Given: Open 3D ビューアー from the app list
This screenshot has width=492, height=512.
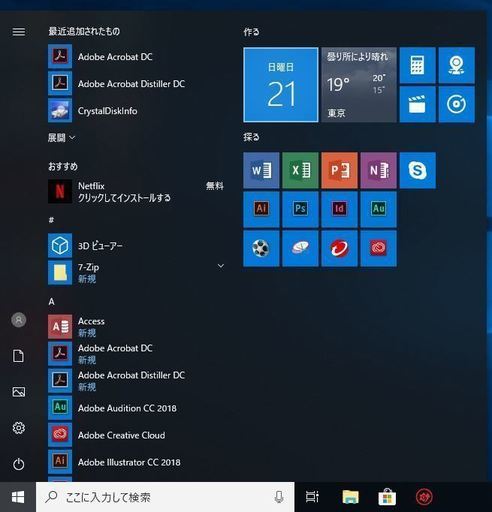Looking at the screenshot, I should pos(137,246).
